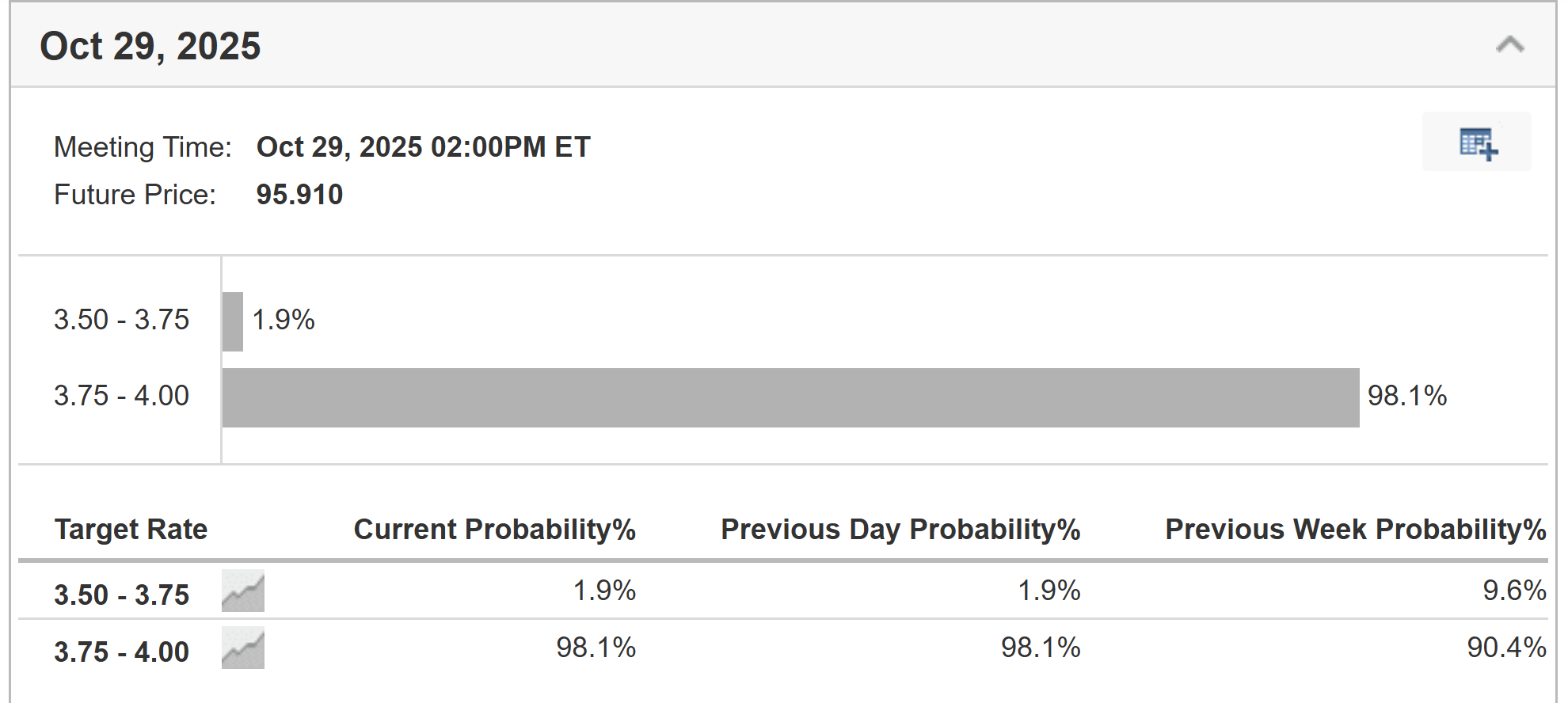Click the 3.50 - 3.75 bar chart axis label

pyautogui.click(x=122, y=320)
